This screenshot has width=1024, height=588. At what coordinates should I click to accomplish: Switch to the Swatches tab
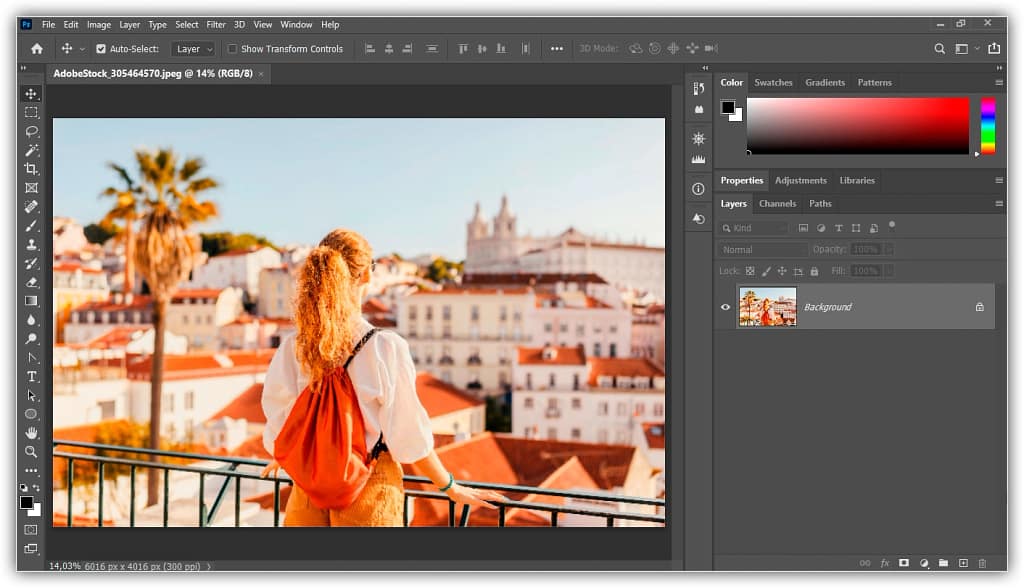coord(773,82)
